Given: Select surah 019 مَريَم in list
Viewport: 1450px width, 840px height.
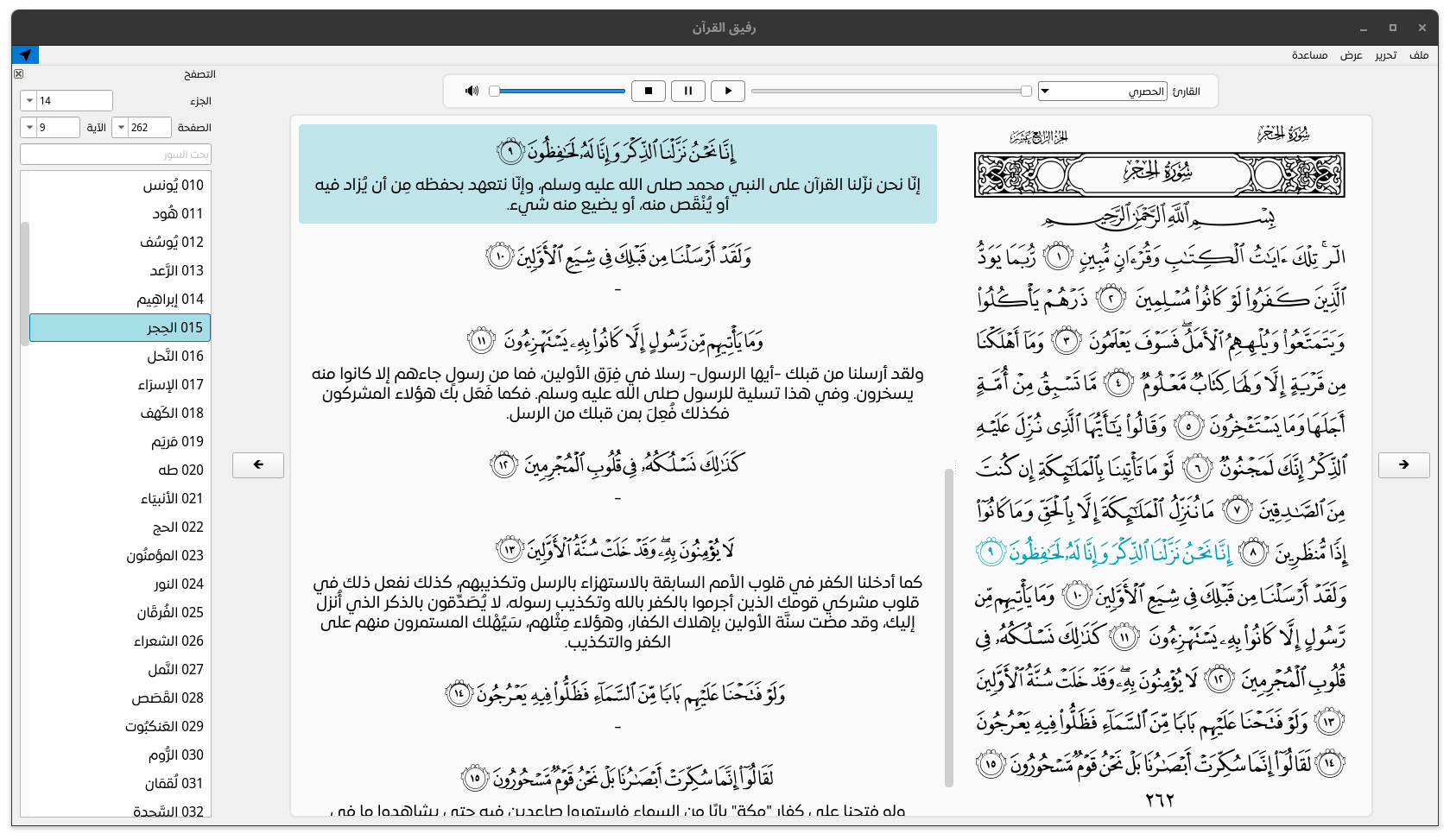Looking at the screenshot, I should (x=120, y=441).
